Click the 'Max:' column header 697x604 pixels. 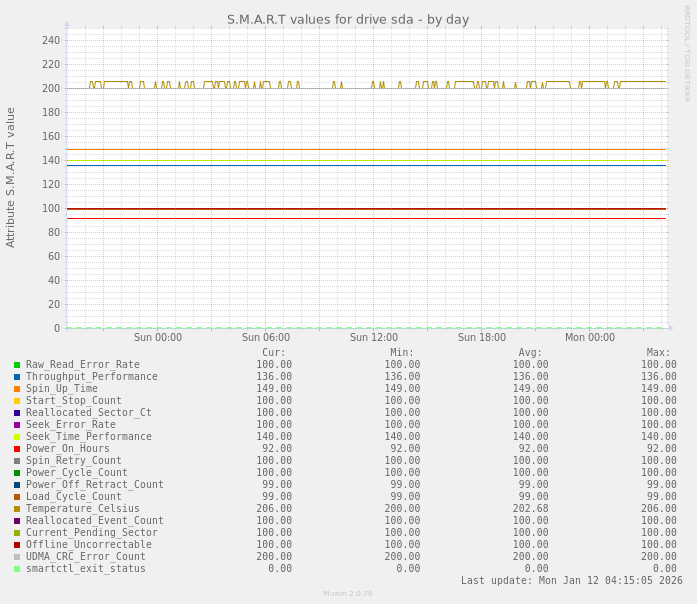pos(658,353)
